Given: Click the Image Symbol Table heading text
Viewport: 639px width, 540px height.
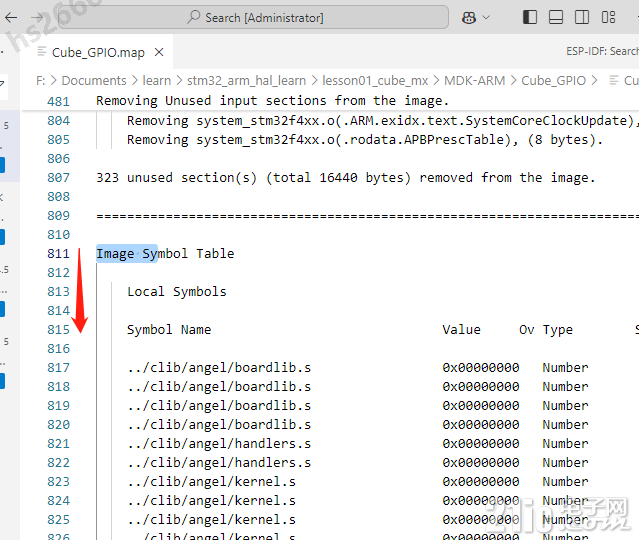Looking at the screenshot, I should 165,253.
